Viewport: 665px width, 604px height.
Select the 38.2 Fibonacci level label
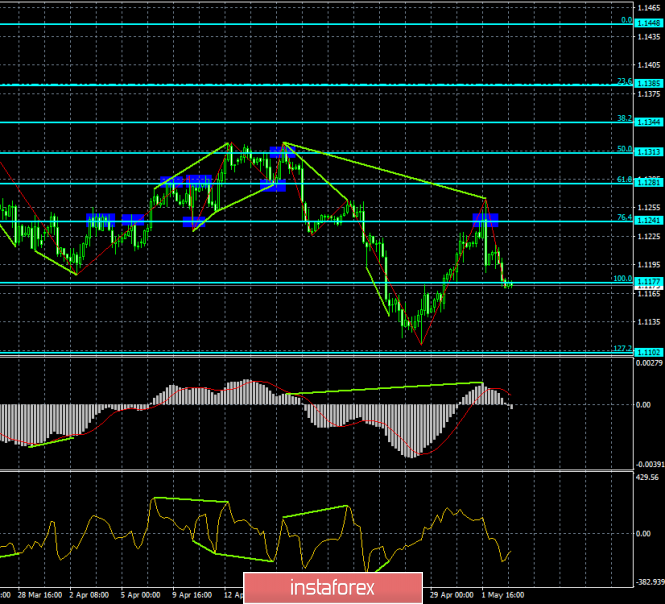625,118
